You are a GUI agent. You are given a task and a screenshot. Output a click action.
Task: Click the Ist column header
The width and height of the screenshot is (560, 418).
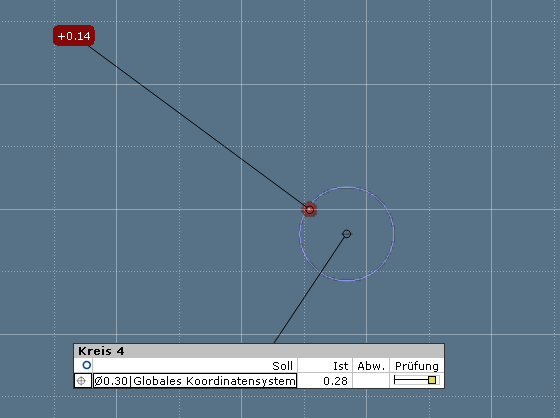pos(340,366)
